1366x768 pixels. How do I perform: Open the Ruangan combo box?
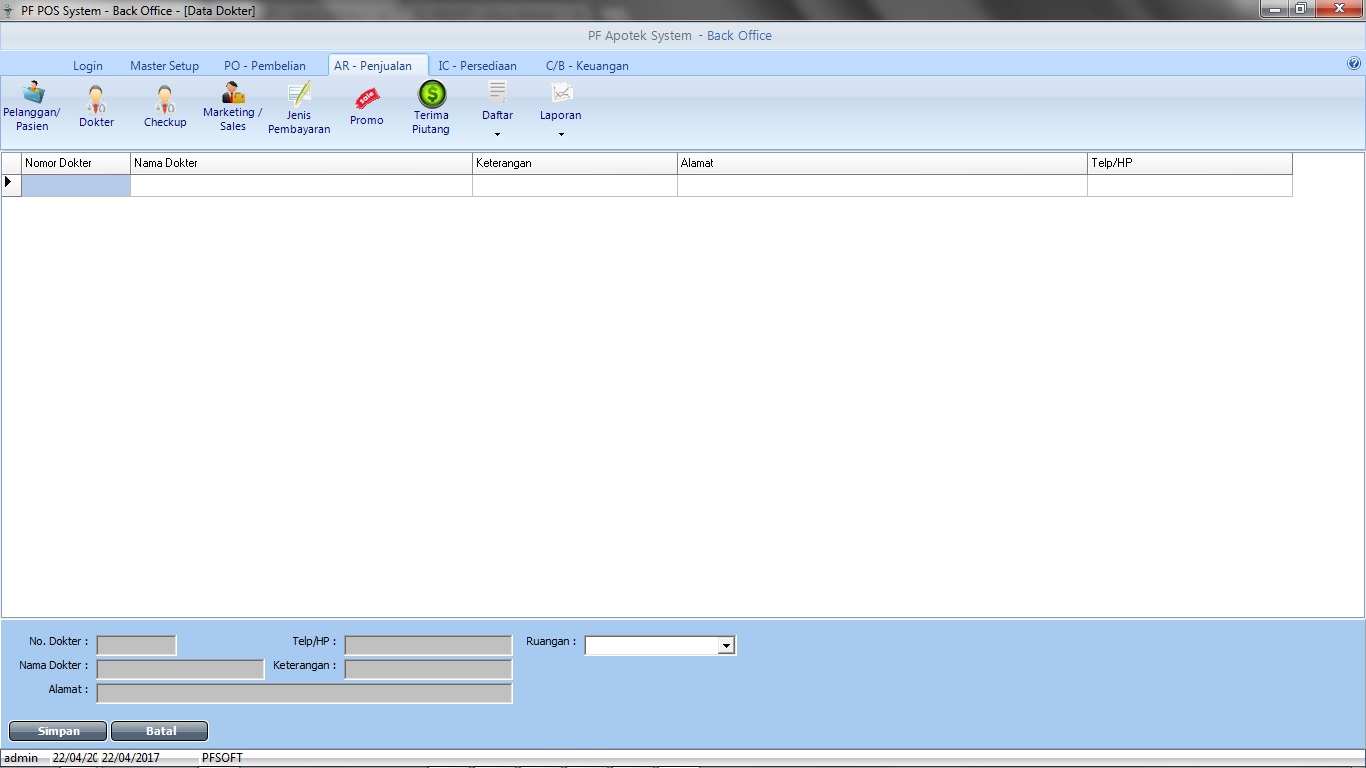727,646
